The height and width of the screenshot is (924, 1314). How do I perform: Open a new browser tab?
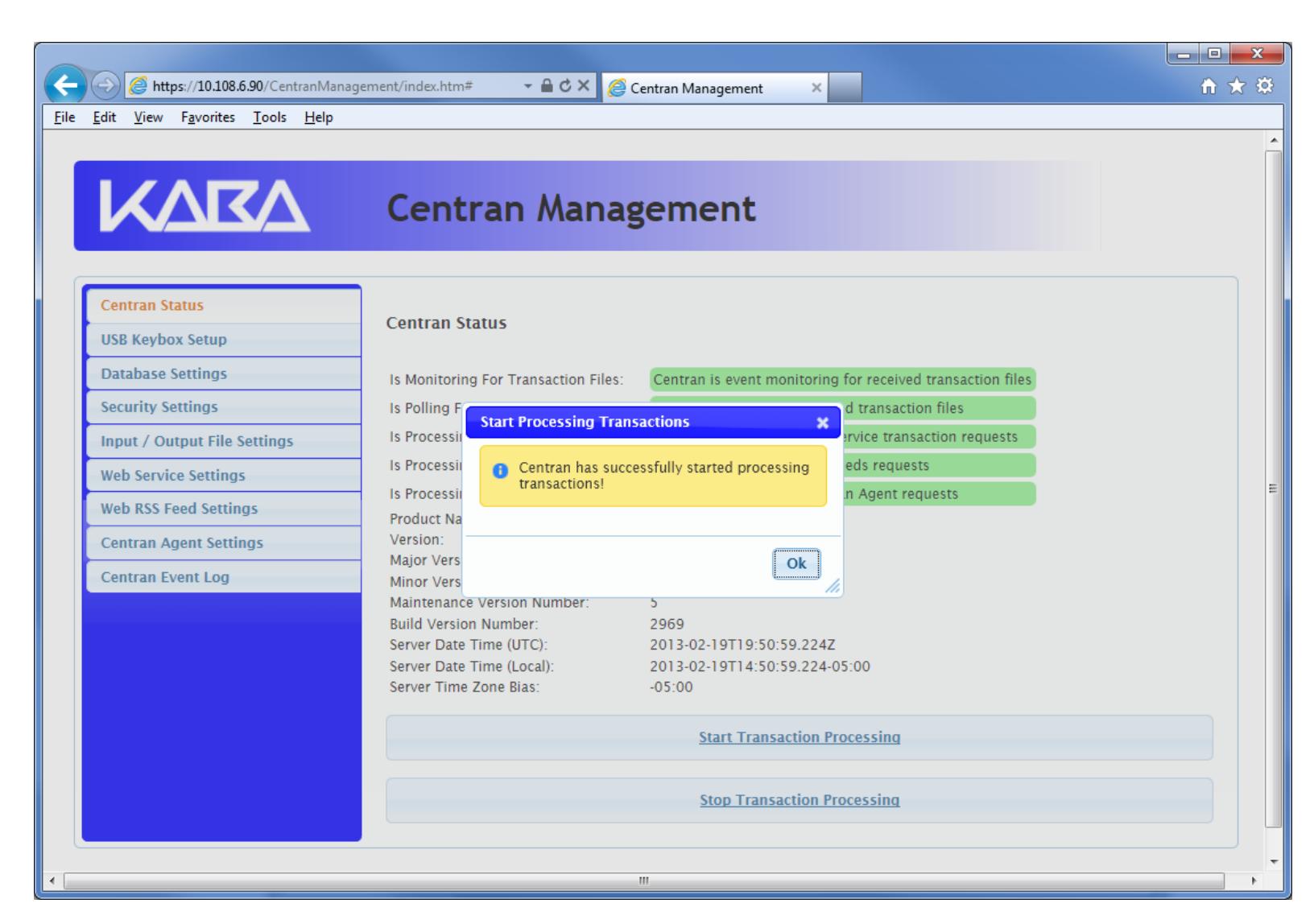point(845,87)
